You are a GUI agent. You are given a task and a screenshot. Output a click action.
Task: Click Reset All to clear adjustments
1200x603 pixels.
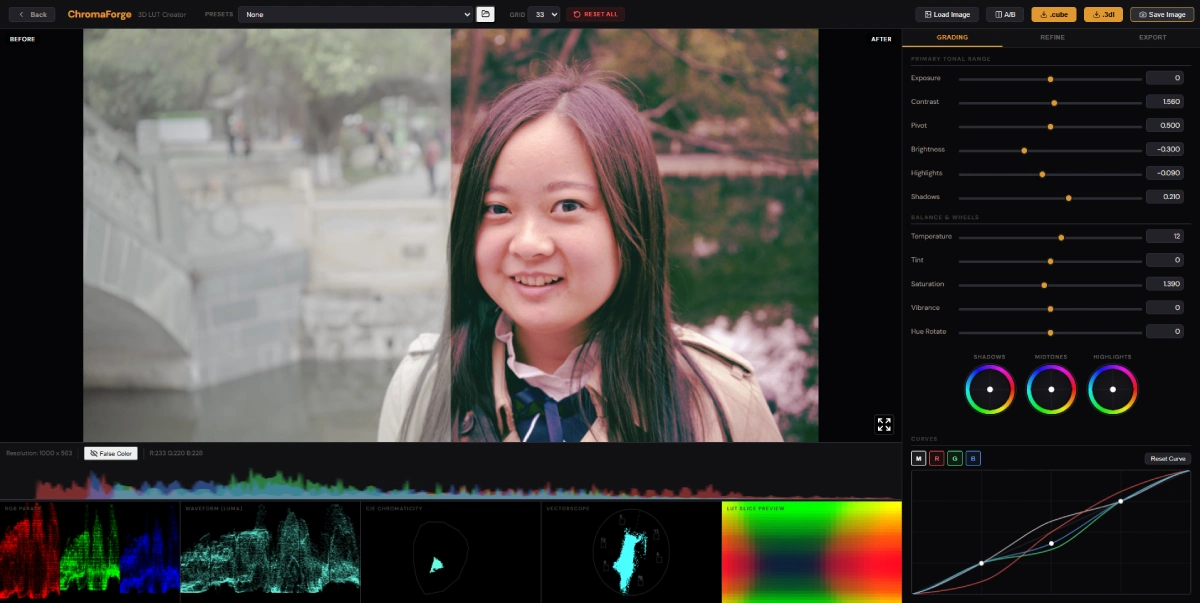[597, 14]
